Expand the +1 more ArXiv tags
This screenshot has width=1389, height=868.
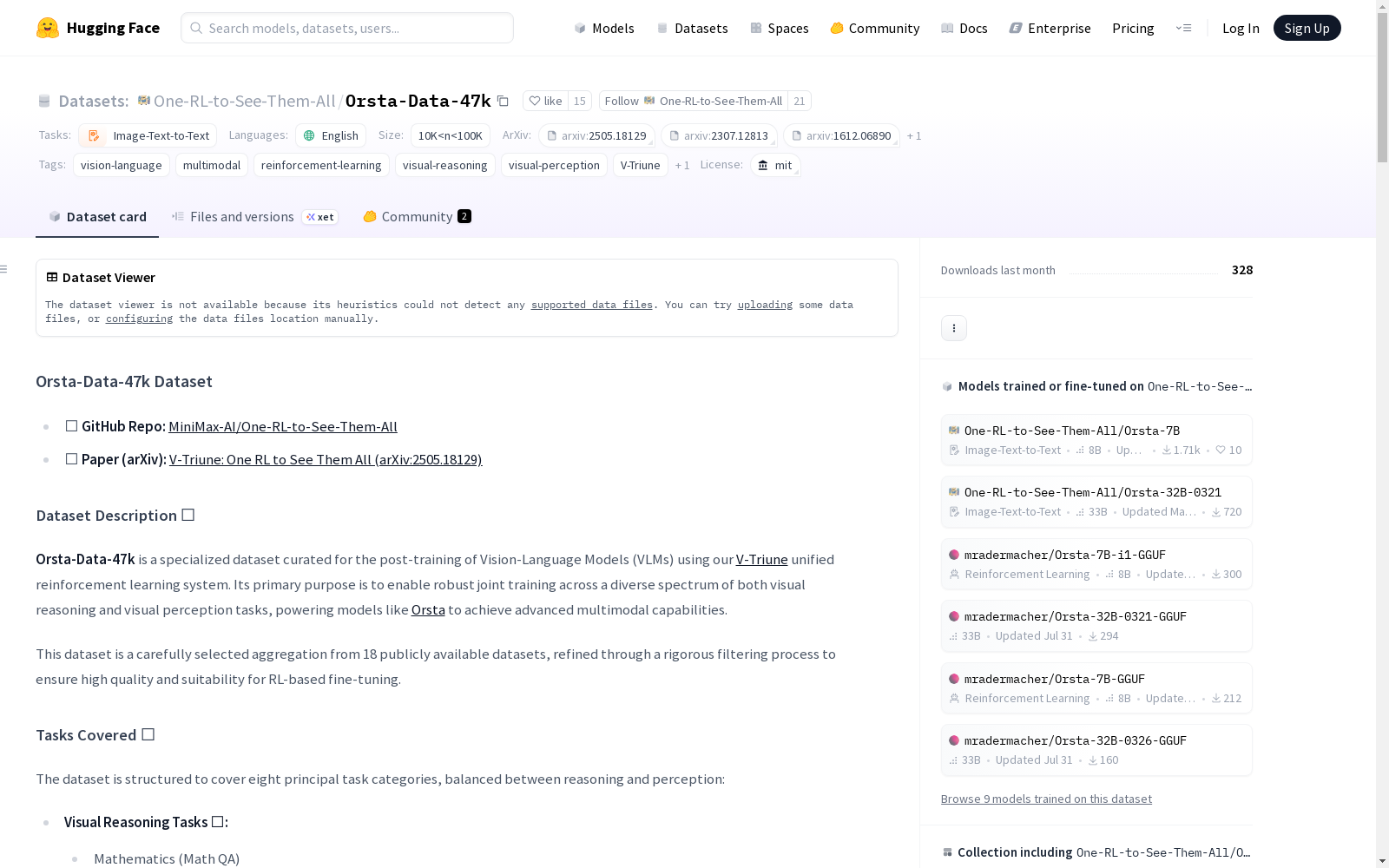[x=914, y=135]
